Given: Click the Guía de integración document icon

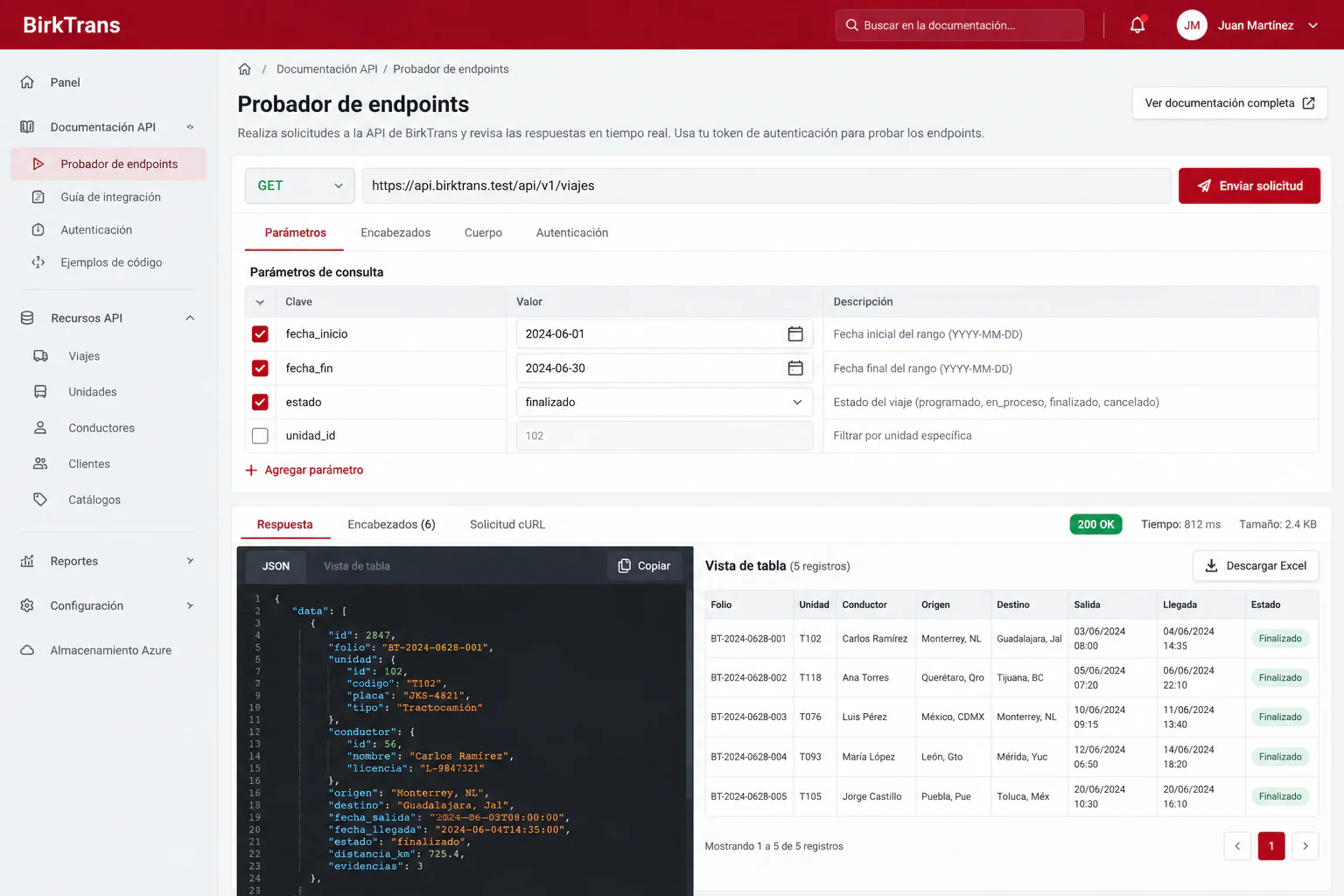Looking at the screenshot, I should 38,197.
